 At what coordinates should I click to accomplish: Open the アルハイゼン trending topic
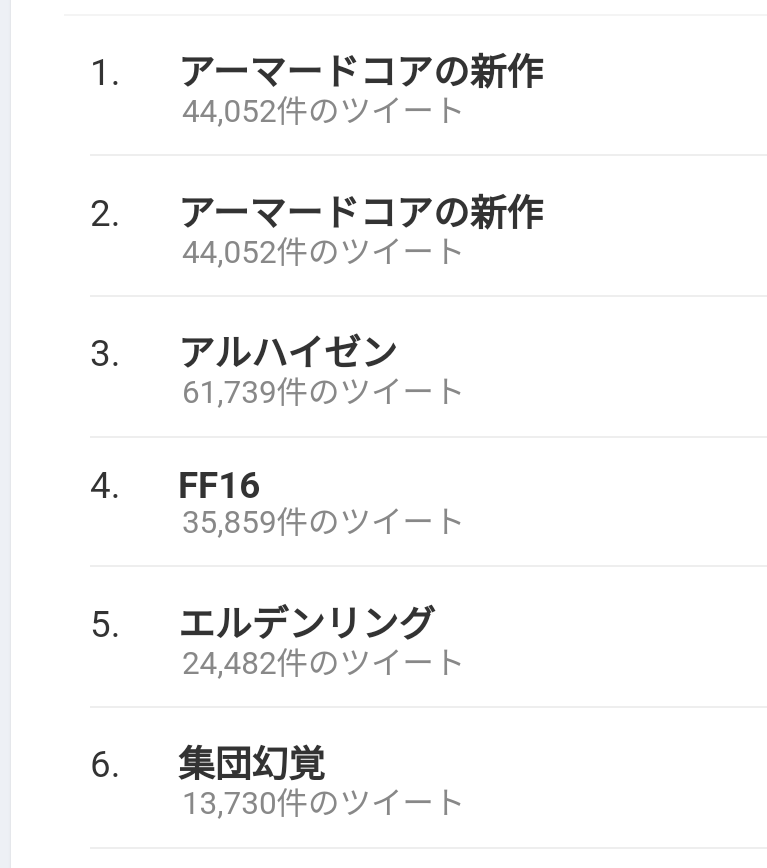(x=289, y=353)
